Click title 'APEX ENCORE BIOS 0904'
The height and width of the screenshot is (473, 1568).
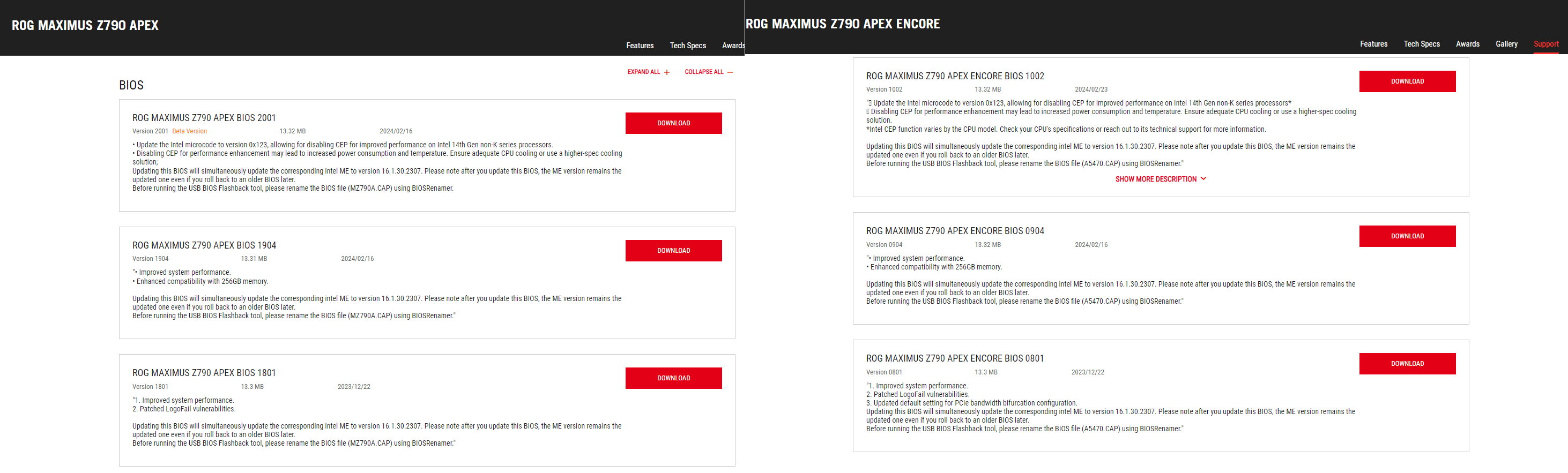click(x=955, y=231)
